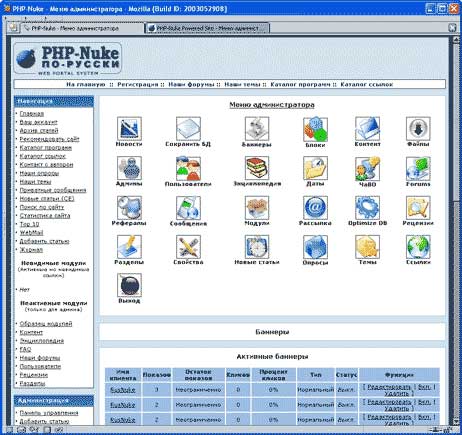462x435 pixels.
Task: Open the Наши опросы sidebar link
Action: 39,173
